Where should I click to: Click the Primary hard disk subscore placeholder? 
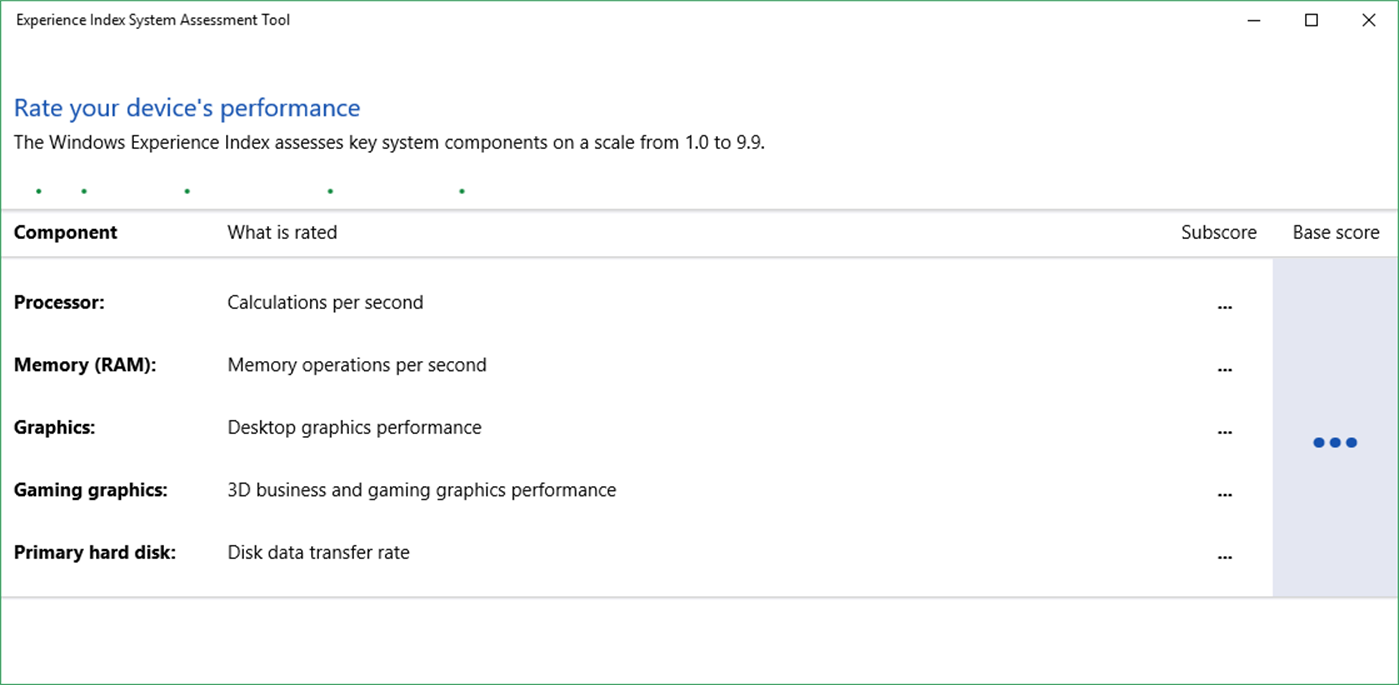(1225, 557)
